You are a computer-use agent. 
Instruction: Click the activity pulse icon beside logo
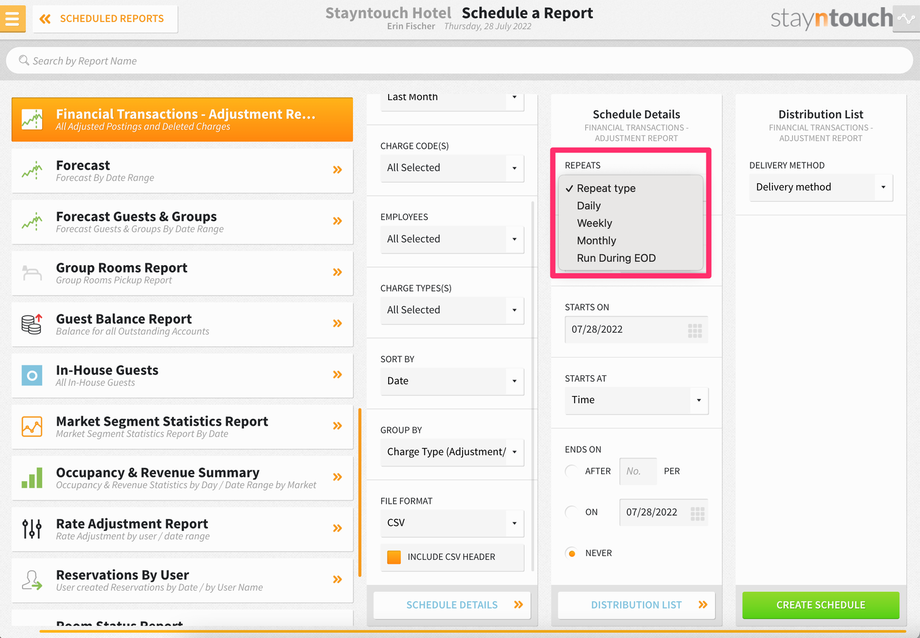pyautogui.click(x=906, y=19)
